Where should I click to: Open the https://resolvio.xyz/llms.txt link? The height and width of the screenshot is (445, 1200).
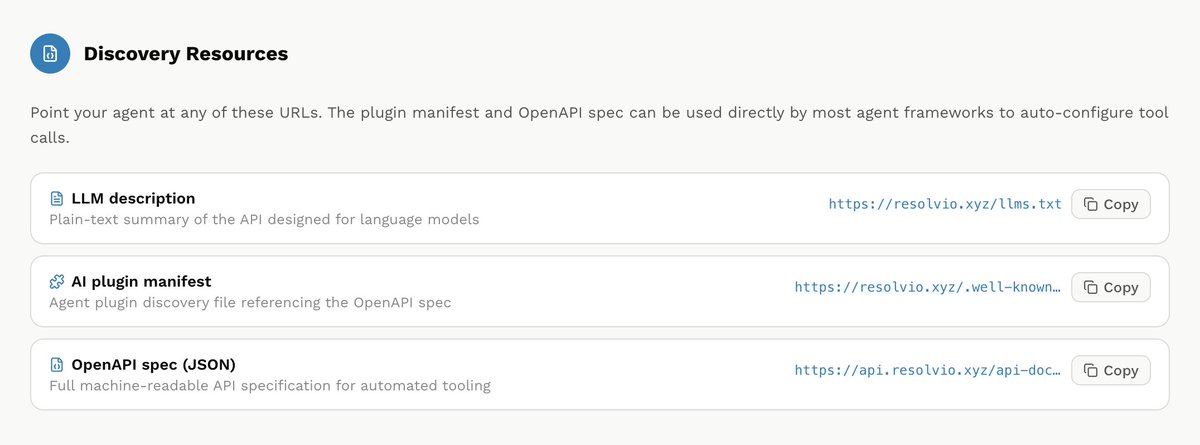point(945,204)
